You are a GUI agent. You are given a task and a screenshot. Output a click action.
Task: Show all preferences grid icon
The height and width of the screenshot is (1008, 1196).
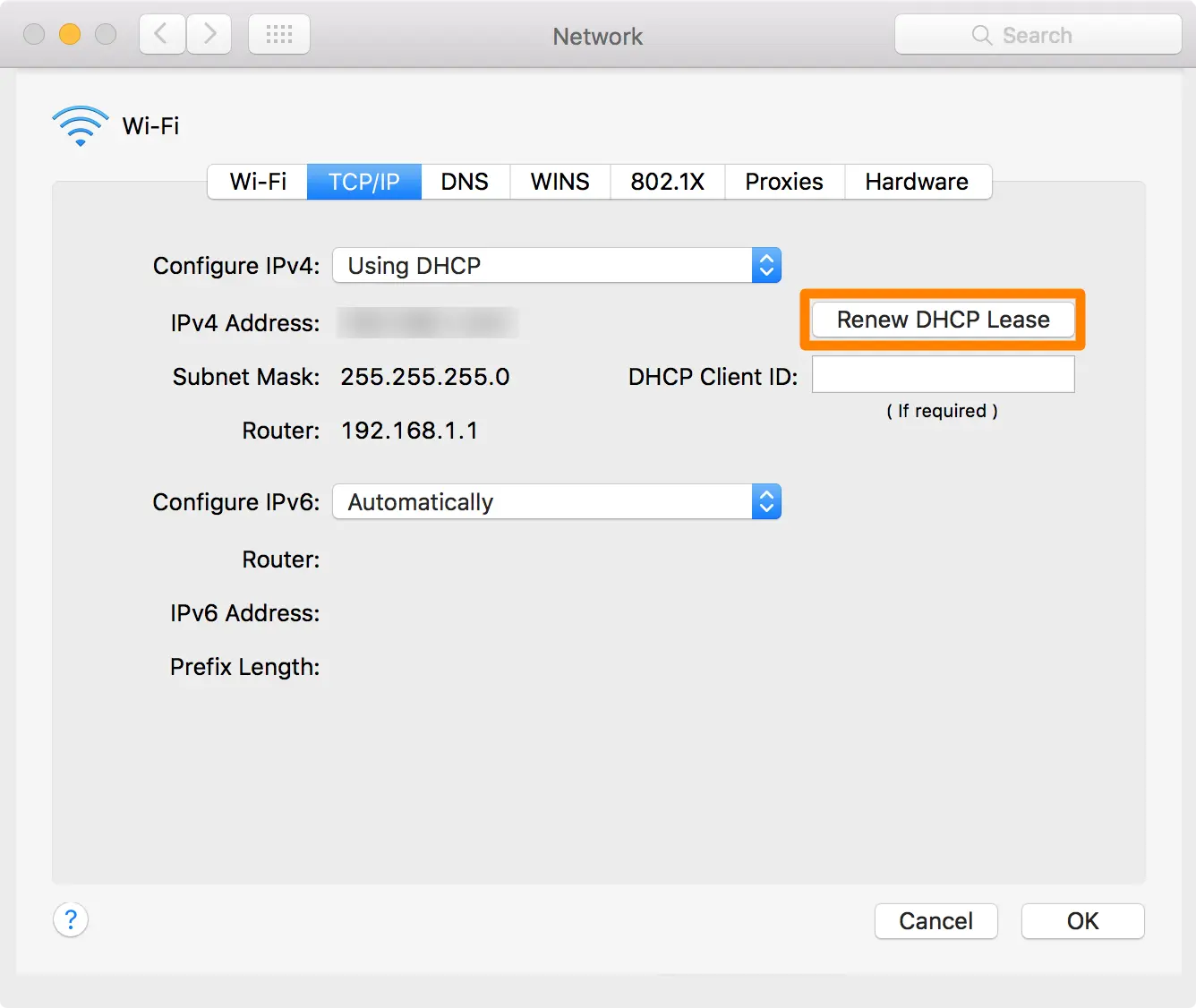[x=279, y=35]
